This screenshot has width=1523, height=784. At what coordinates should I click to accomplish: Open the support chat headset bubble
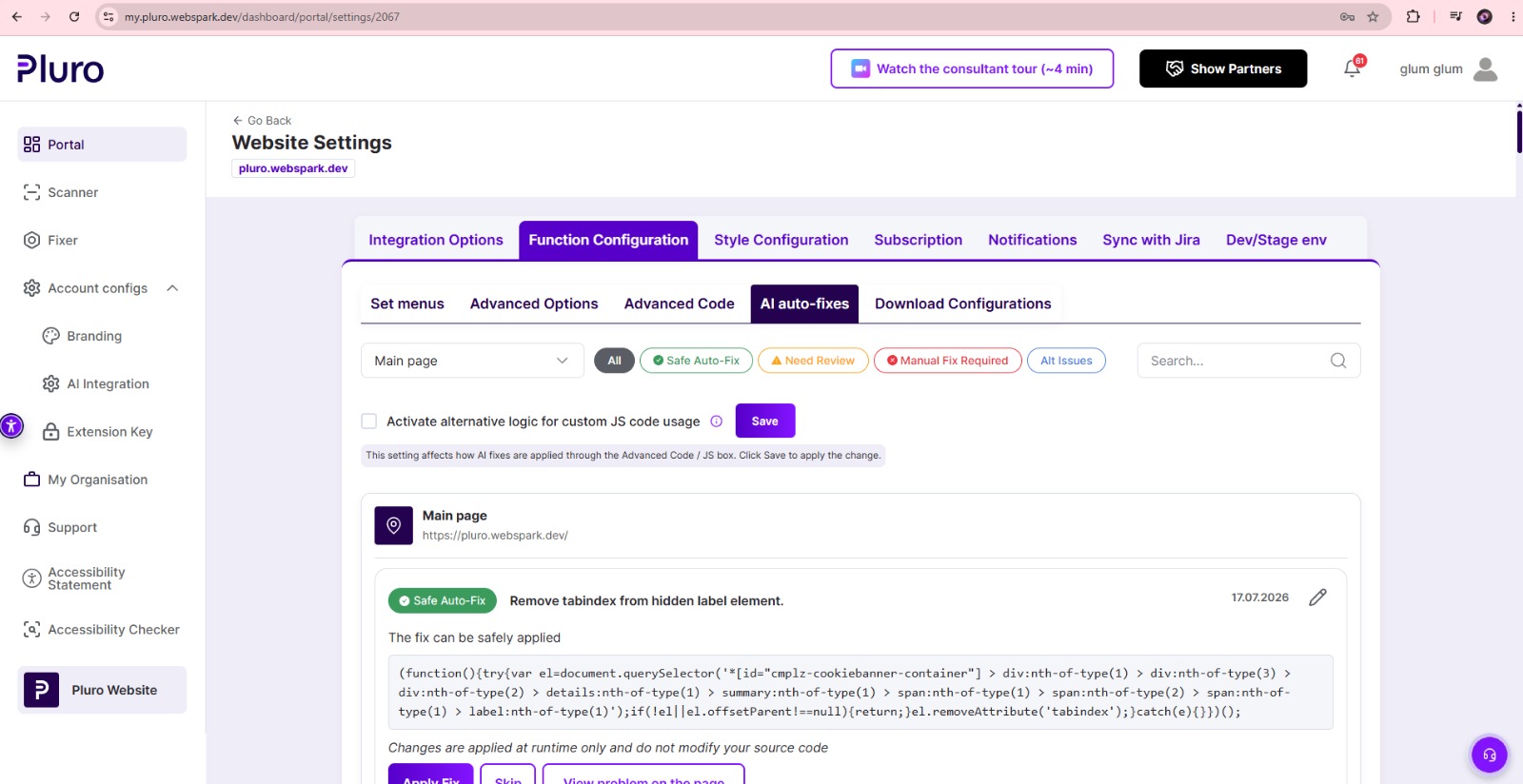click(x=1490, y=755)
